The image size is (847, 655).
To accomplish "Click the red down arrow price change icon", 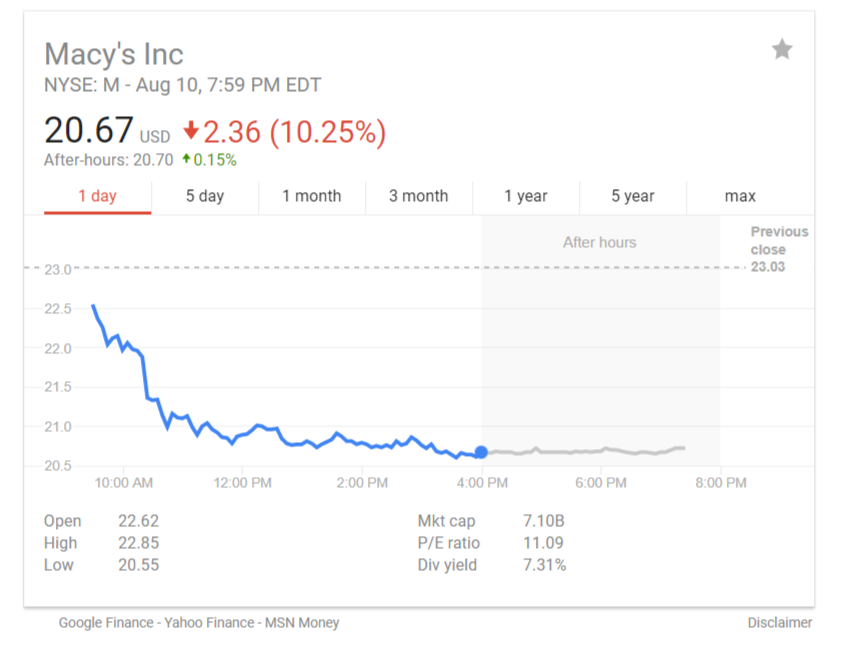I will (x=191, y=131).
